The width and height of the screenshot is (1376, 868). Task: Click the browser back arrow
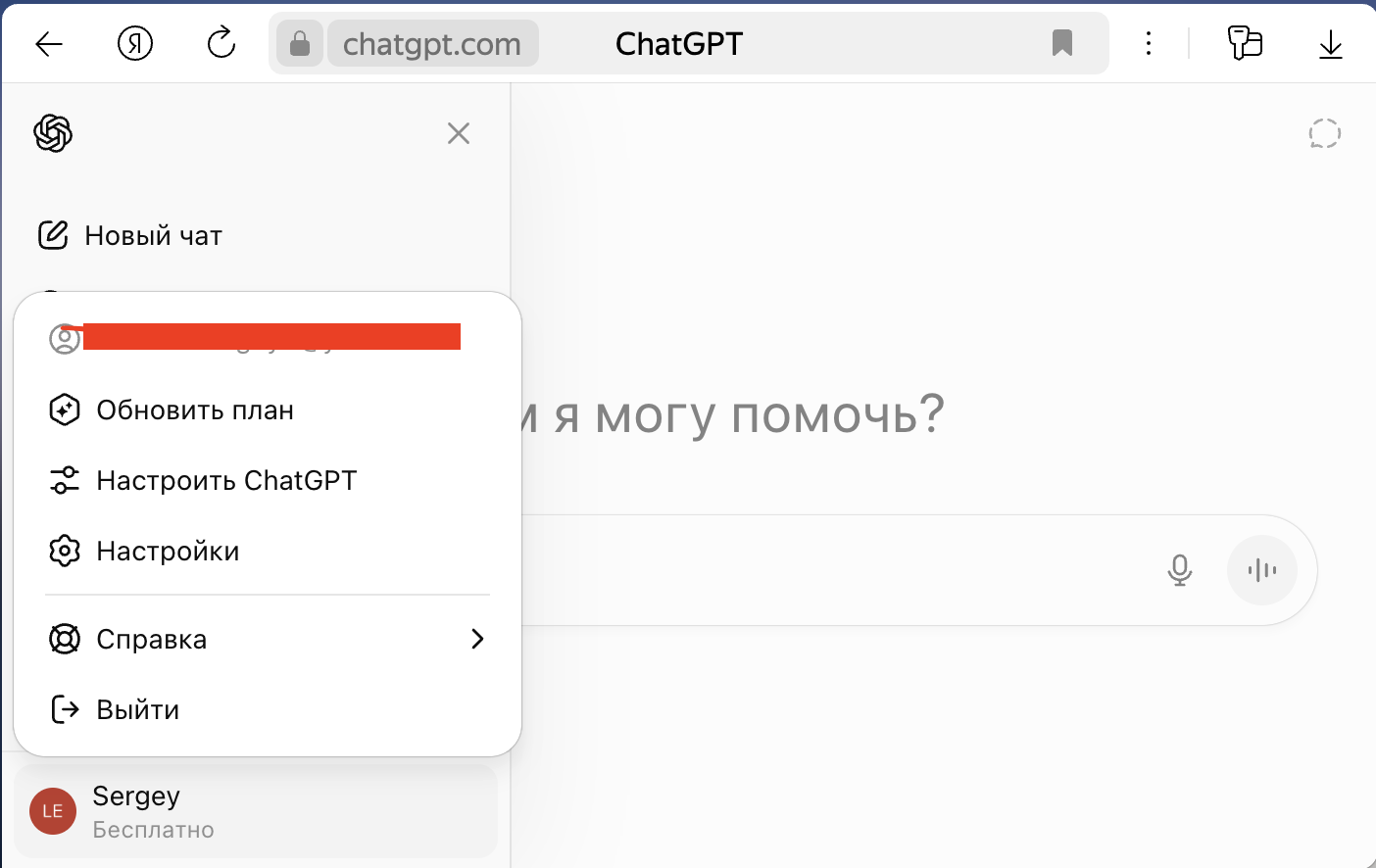(49, 44)
